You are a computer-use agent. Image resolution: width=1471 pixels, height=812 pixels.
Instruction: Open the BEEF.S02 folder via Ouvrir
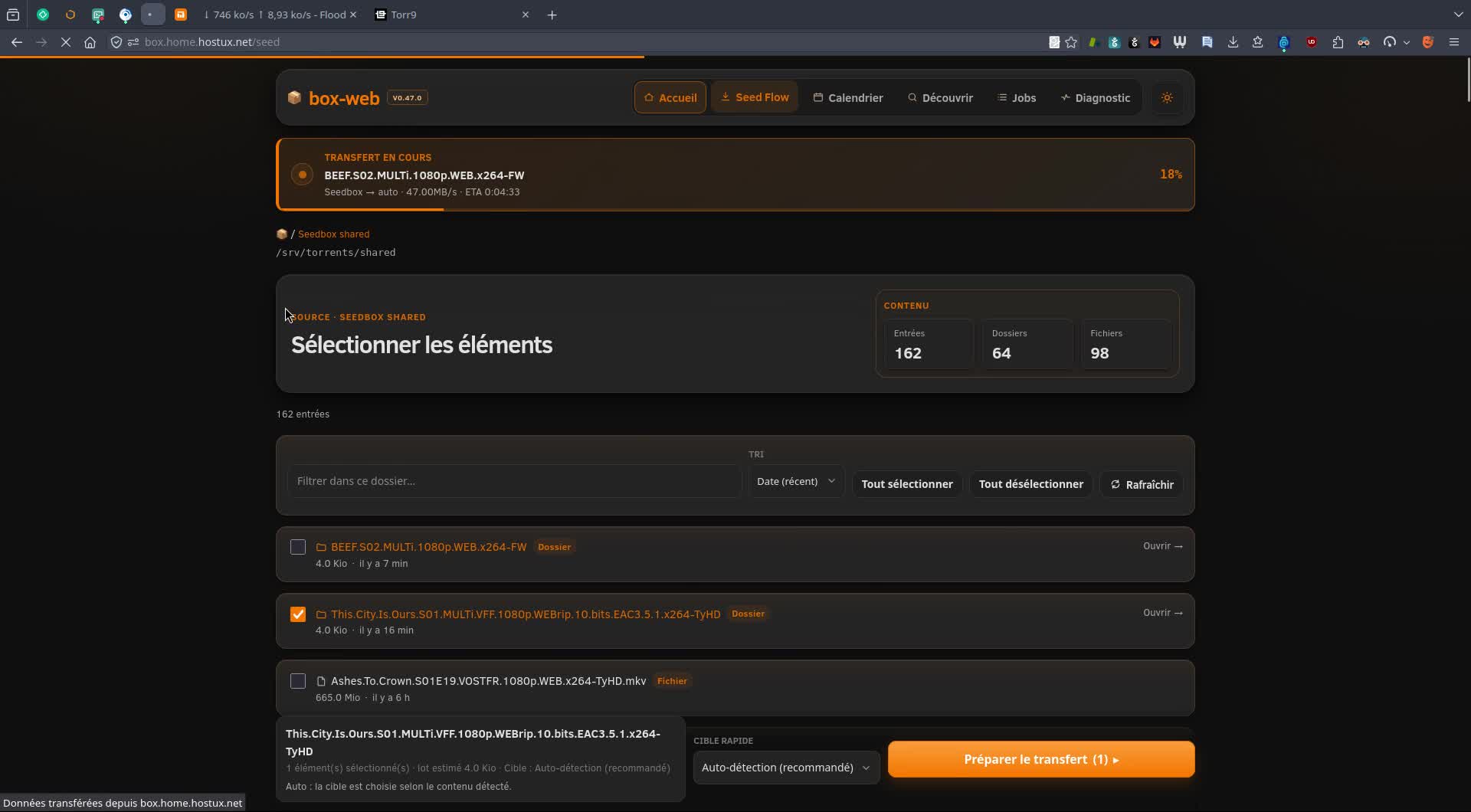tap(1162, 546)
